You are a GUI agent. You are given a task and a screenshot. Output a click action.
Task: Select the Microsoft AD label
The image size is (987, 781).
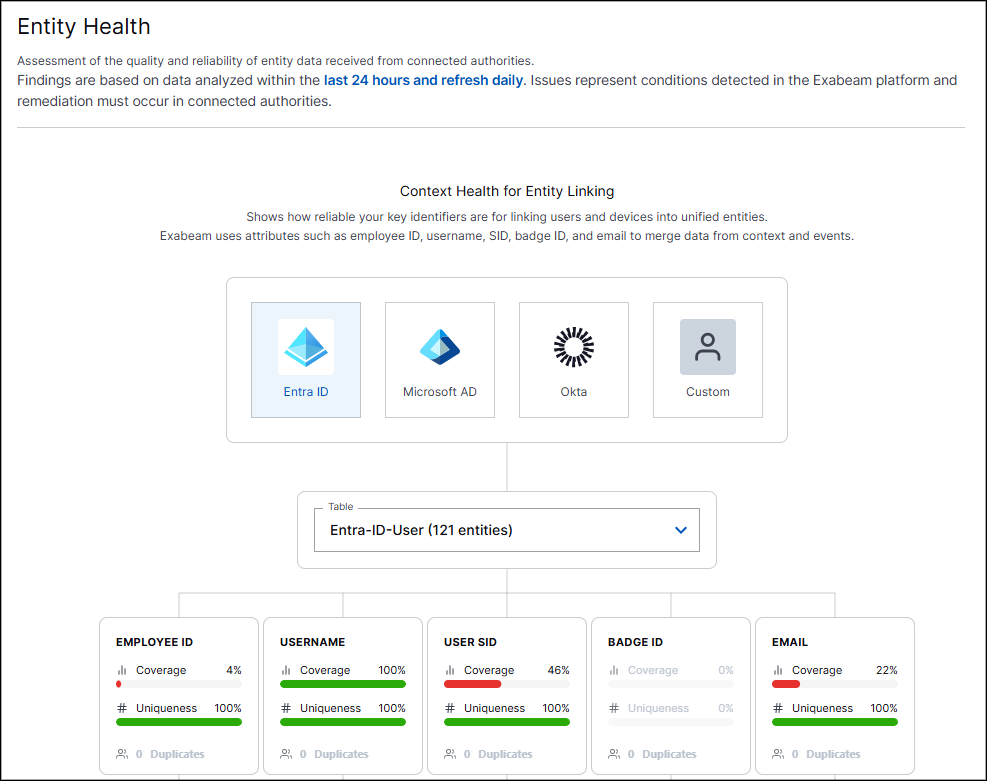pyautogui.click(x=440, y=391)
